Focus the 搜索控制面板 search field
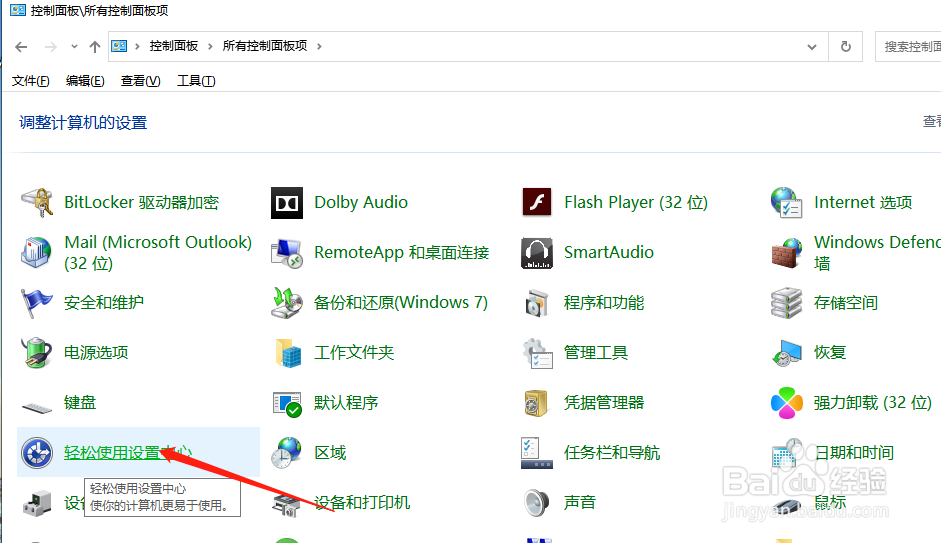The width and height of the screenshot is (941, 543). click(x=908, y=46)
